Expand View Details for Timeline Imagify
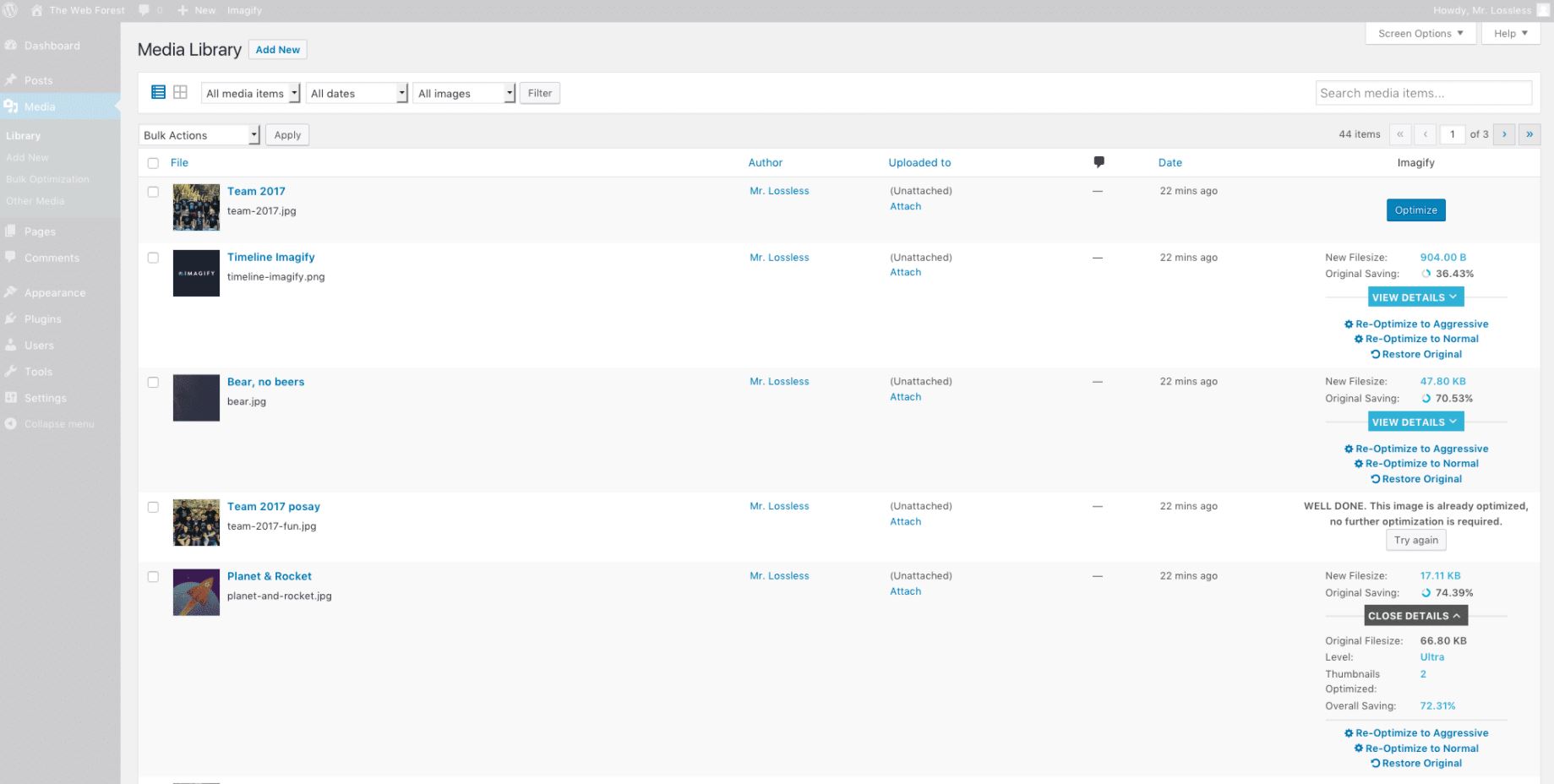The image size is (1554, 784). coord(1415,297)
